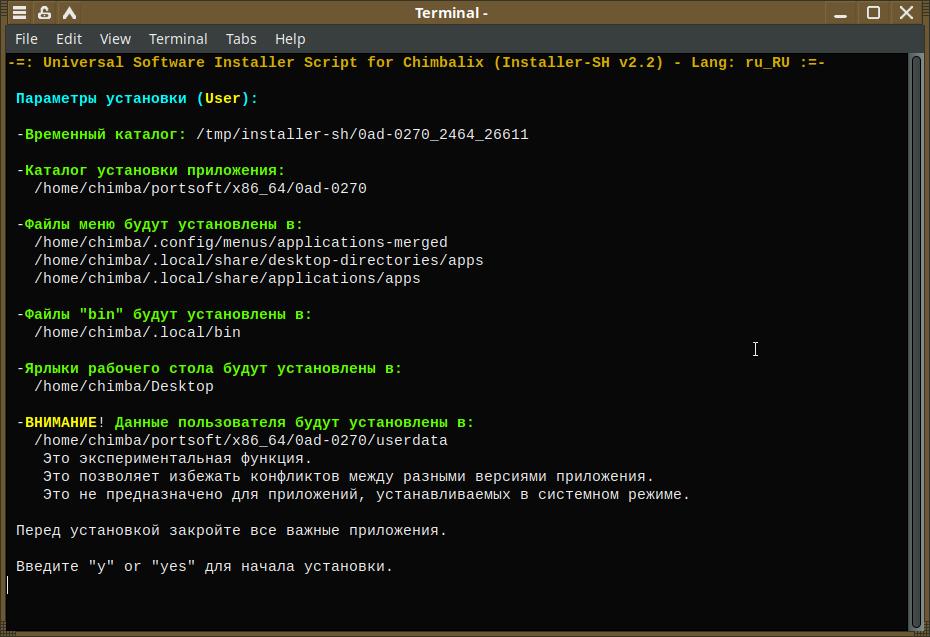Viewport: 930px width, 637px height.
Task: Click the /tmp/installer-sh temporary directory path
Action: pos(362,134)
